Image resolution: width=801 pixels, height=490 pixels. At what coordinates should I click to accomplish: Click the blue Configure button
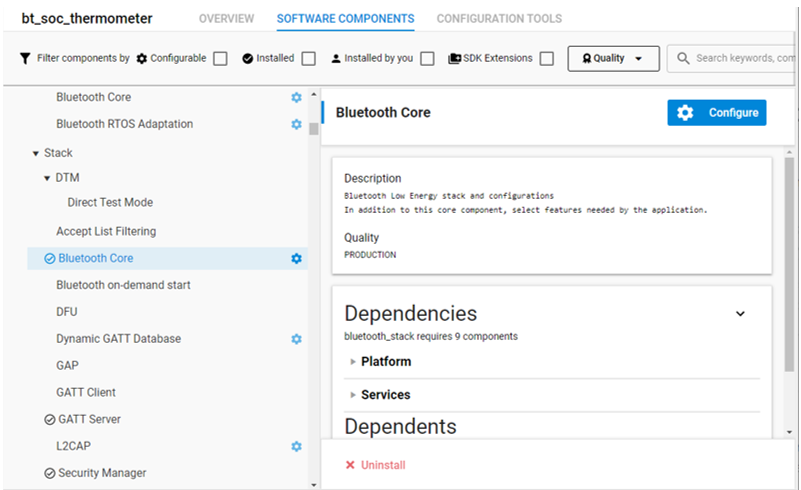pyautogui.click(x=717, y=112)
